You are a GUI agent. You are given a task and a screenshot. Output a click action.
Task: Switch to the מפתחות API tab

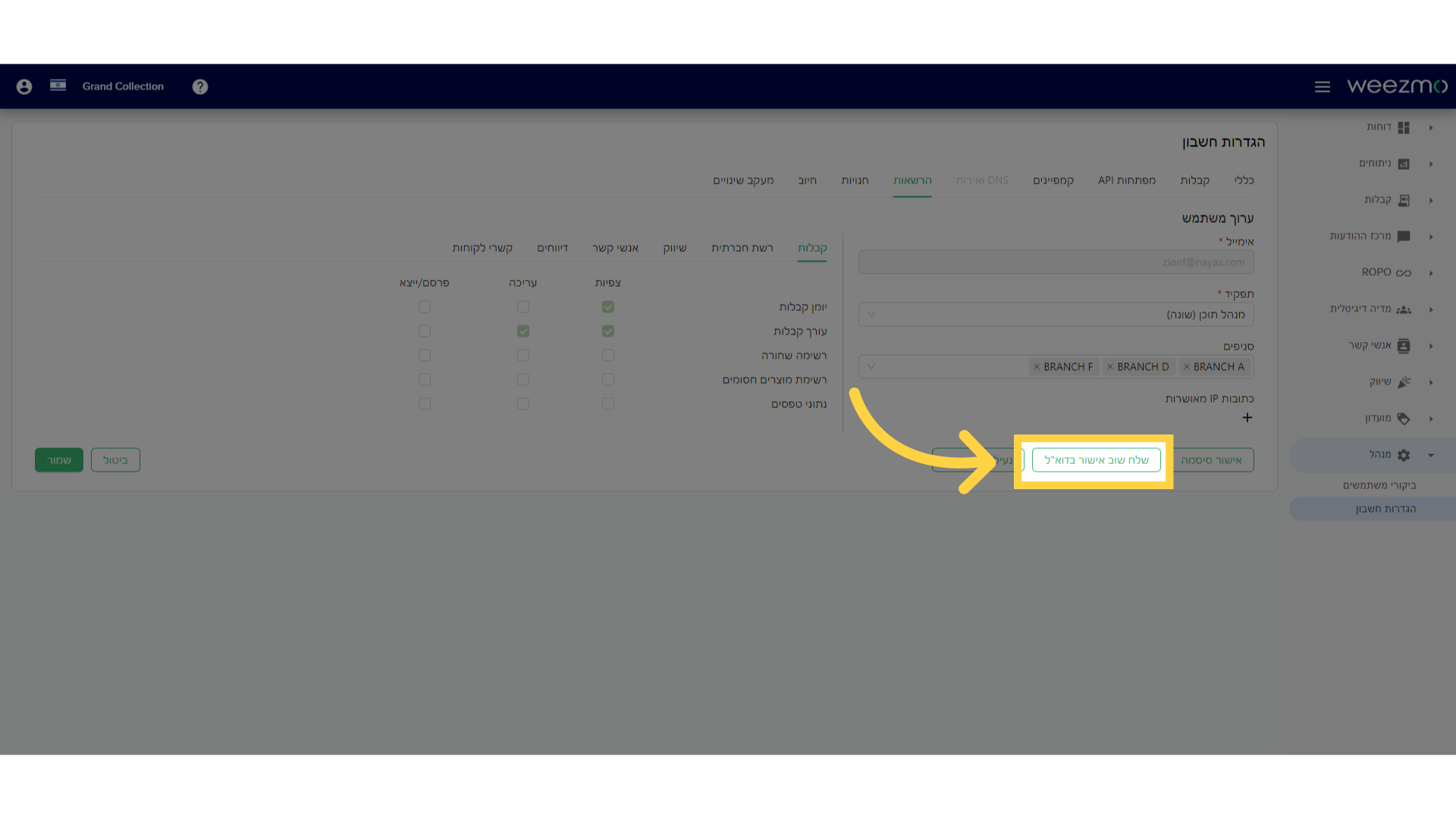pyautogui.click(x=1127, y=180)
